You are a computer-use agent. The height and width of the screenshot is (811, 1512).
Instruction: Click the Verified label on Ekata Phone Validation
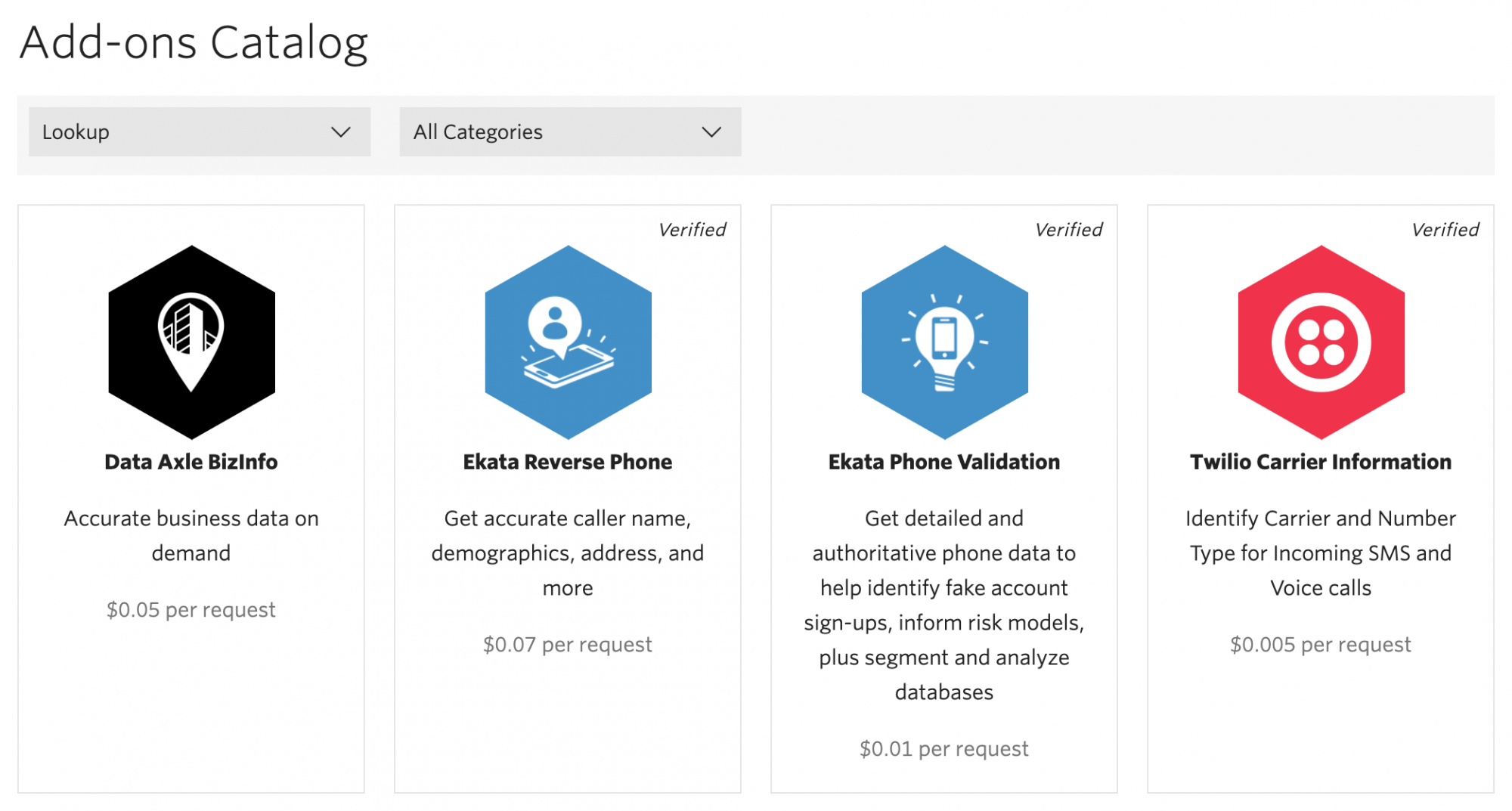click(x=1068, y=230)
